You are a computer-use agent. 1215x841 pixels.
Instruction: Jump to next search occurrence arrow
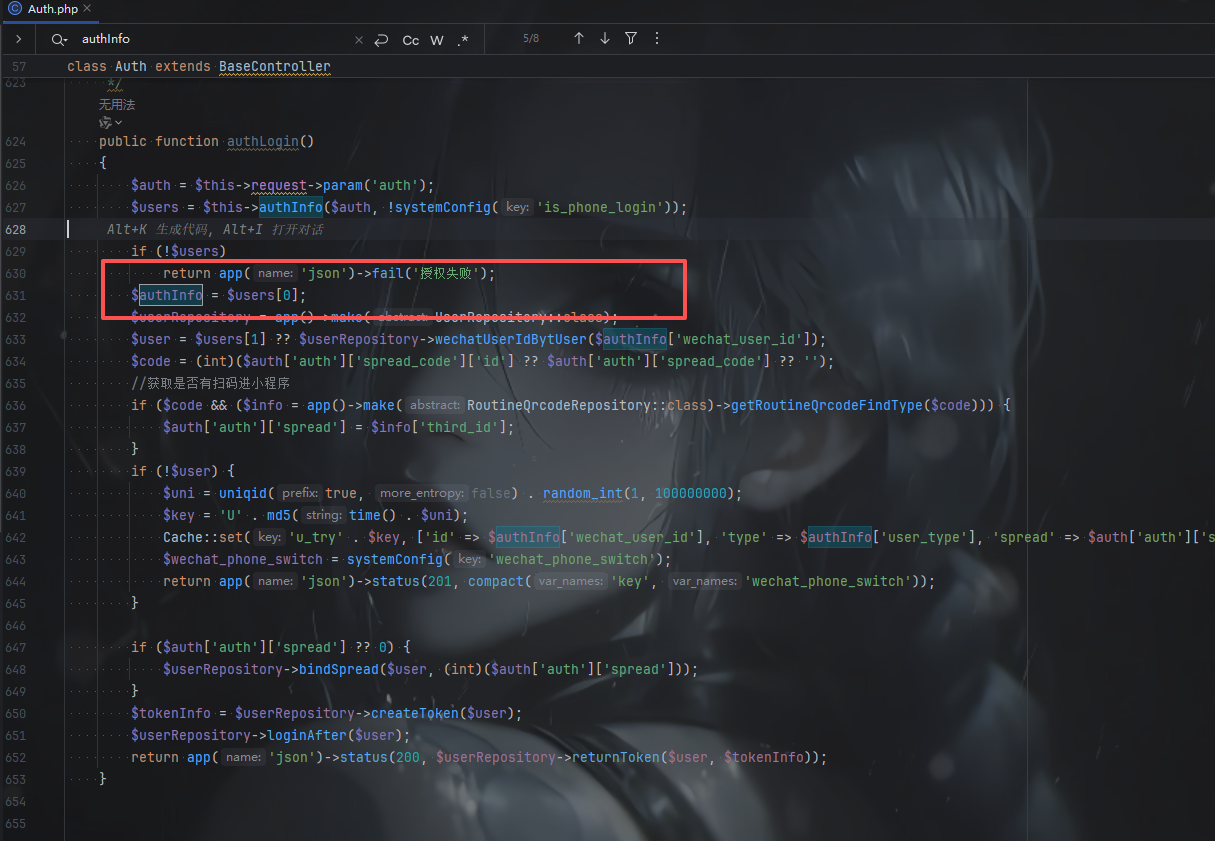[605, 39]
